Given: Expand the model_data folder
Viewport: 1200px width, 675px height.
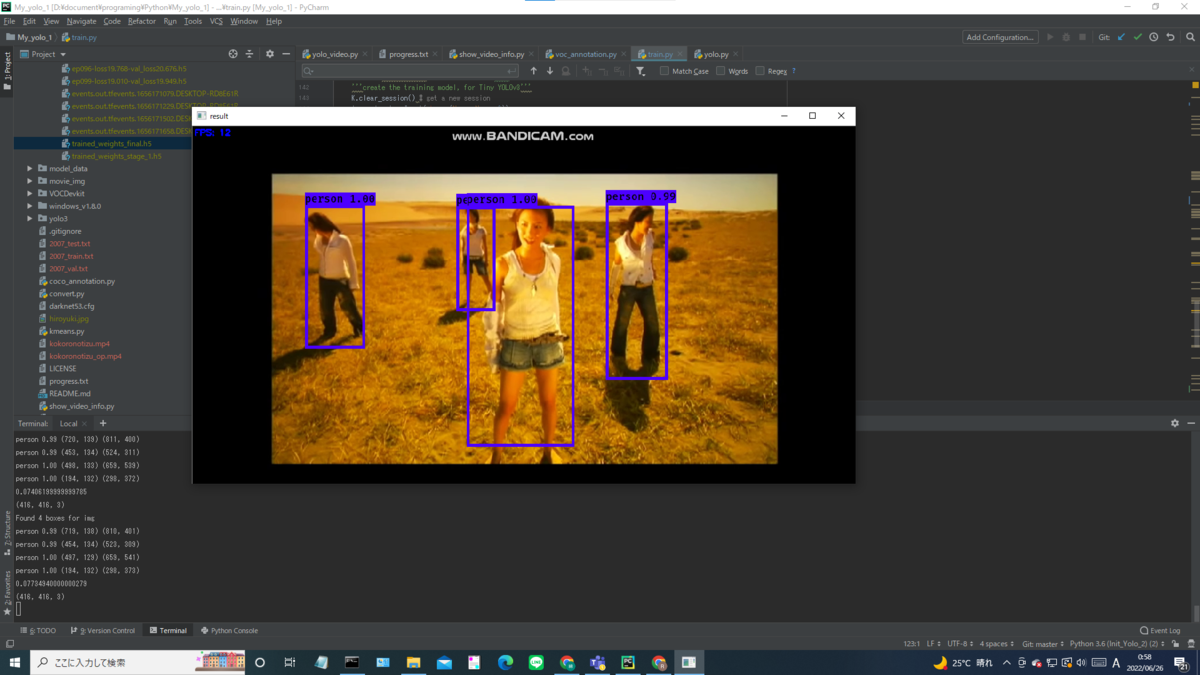Looking at the screenshot, I should click(30, 169).
